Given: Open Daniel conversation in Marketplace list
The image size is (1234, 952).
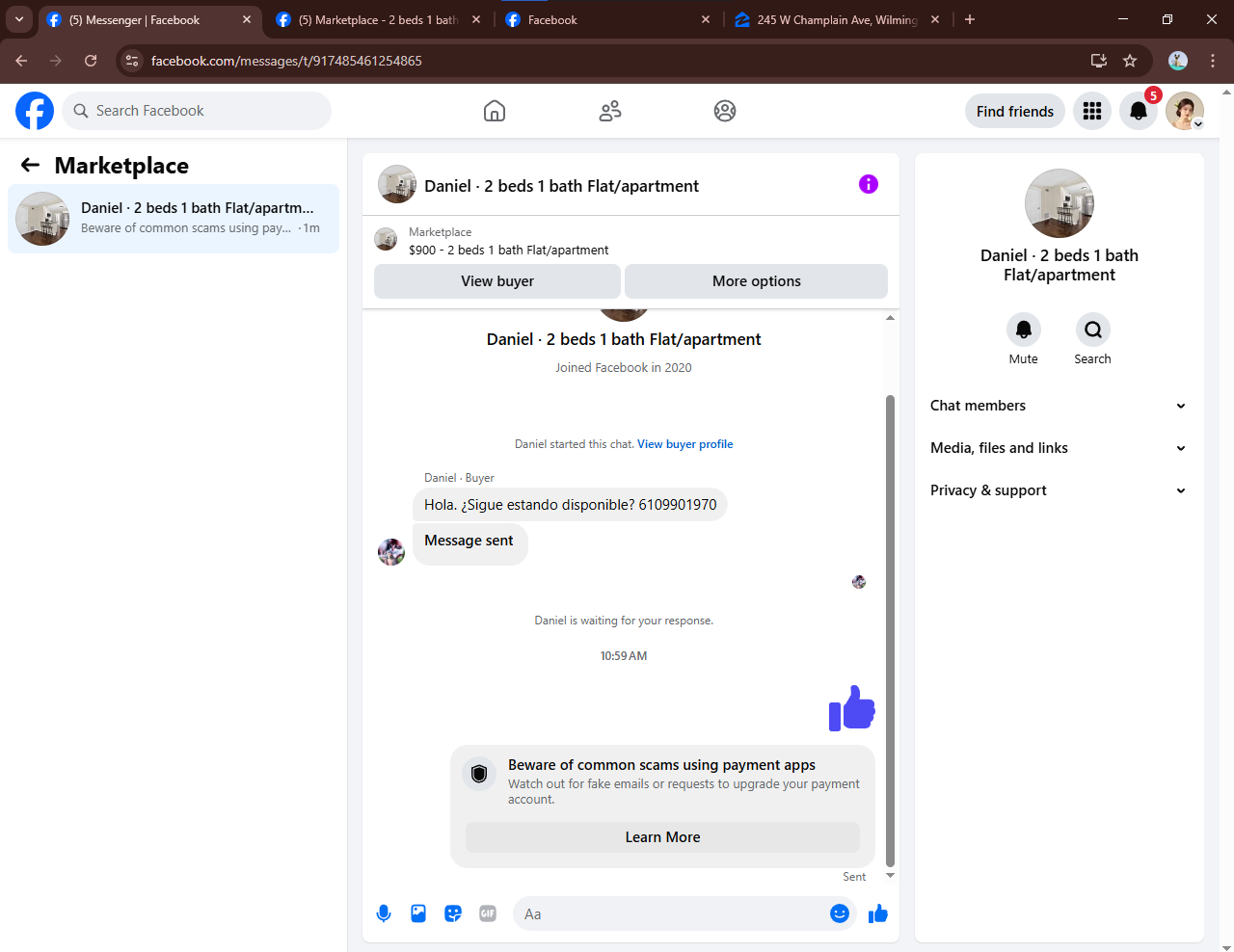Looking at the screenshot, I should point(174,219).
